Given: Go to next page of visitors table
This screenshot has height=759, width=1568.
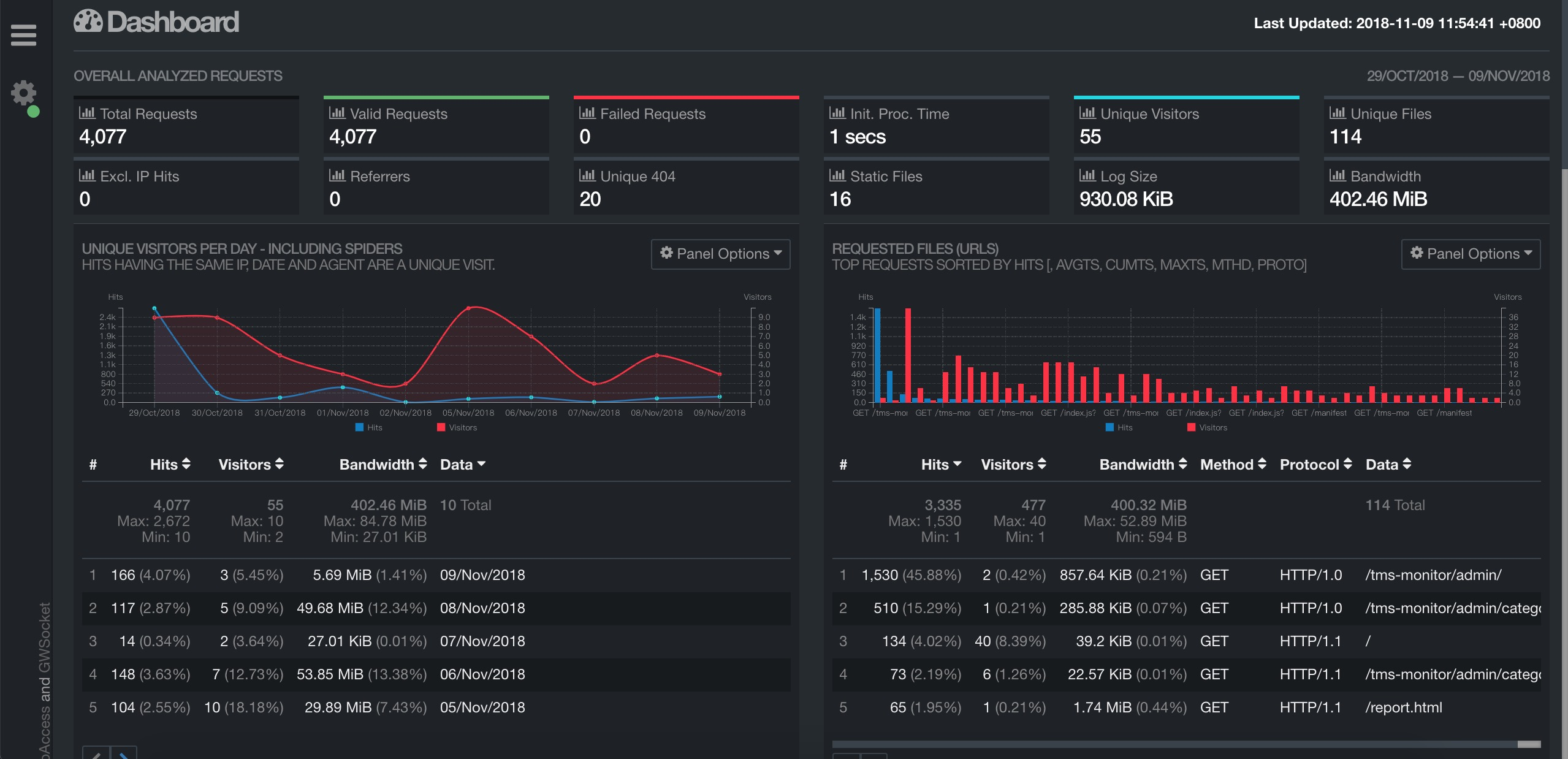Looking at the screenshot, I should click(x=123, y=753).
